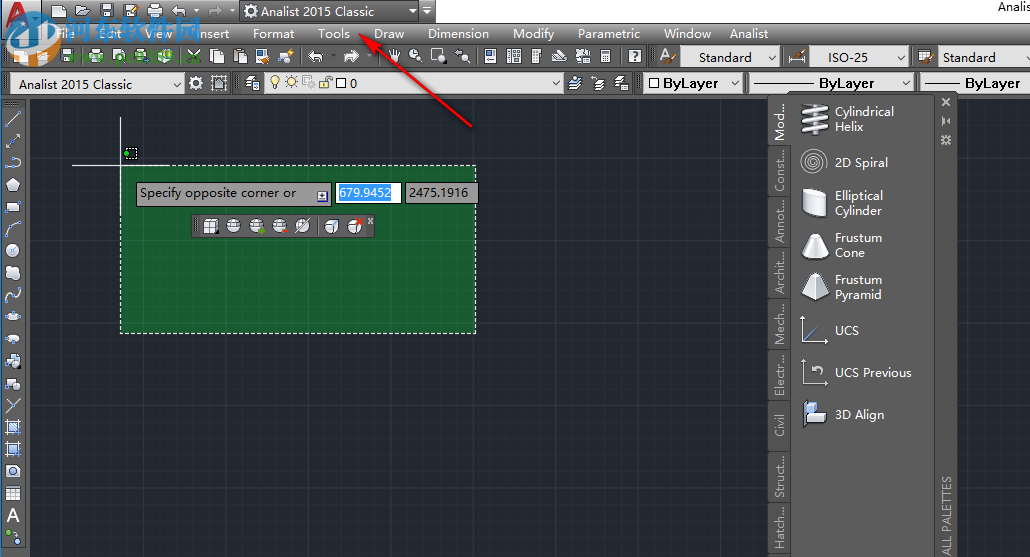Click the Table Style icon
This screenshot has width=1030, height=557.
(x=926, y=57)
